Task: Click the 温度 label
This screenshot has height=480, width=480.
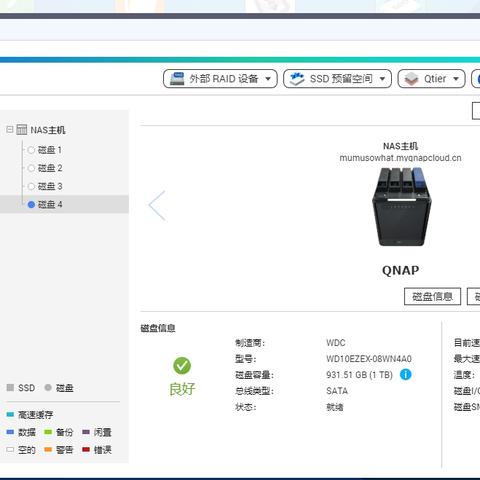Action: tap(464, 375)
